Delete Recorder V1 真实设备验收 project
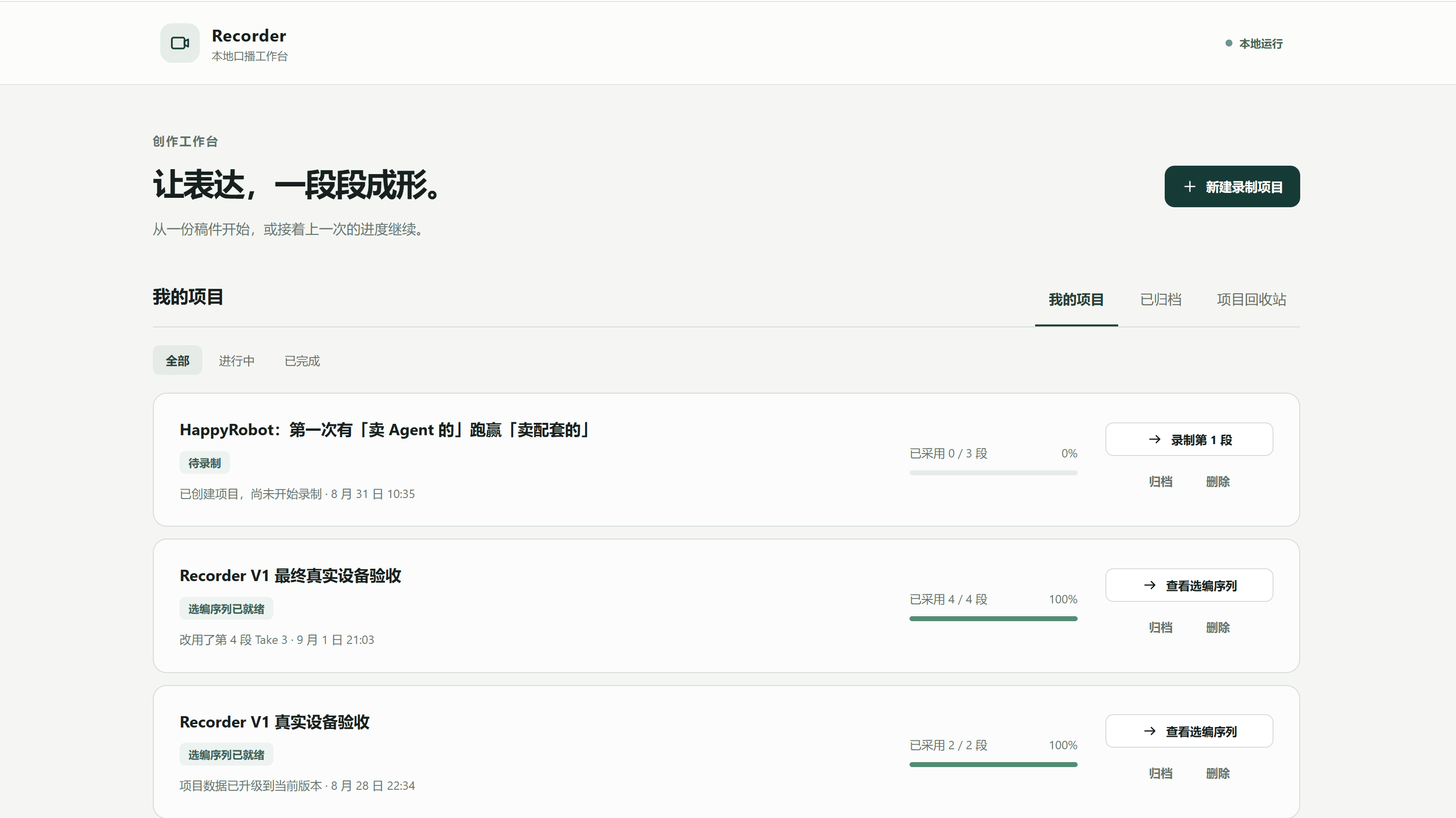 1218,773
